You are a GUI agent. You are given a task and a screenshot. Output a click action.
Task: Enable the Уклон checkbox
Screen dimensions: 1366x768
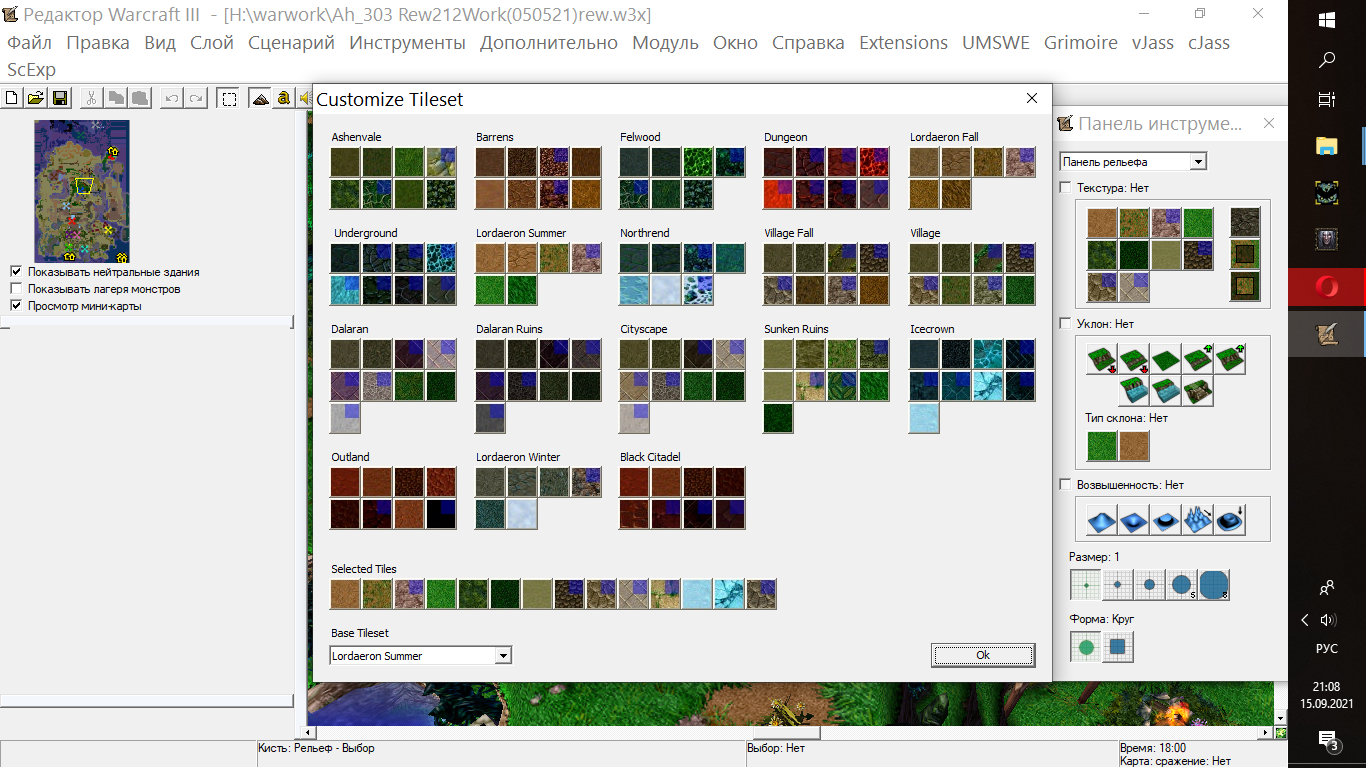point(1065,323)
